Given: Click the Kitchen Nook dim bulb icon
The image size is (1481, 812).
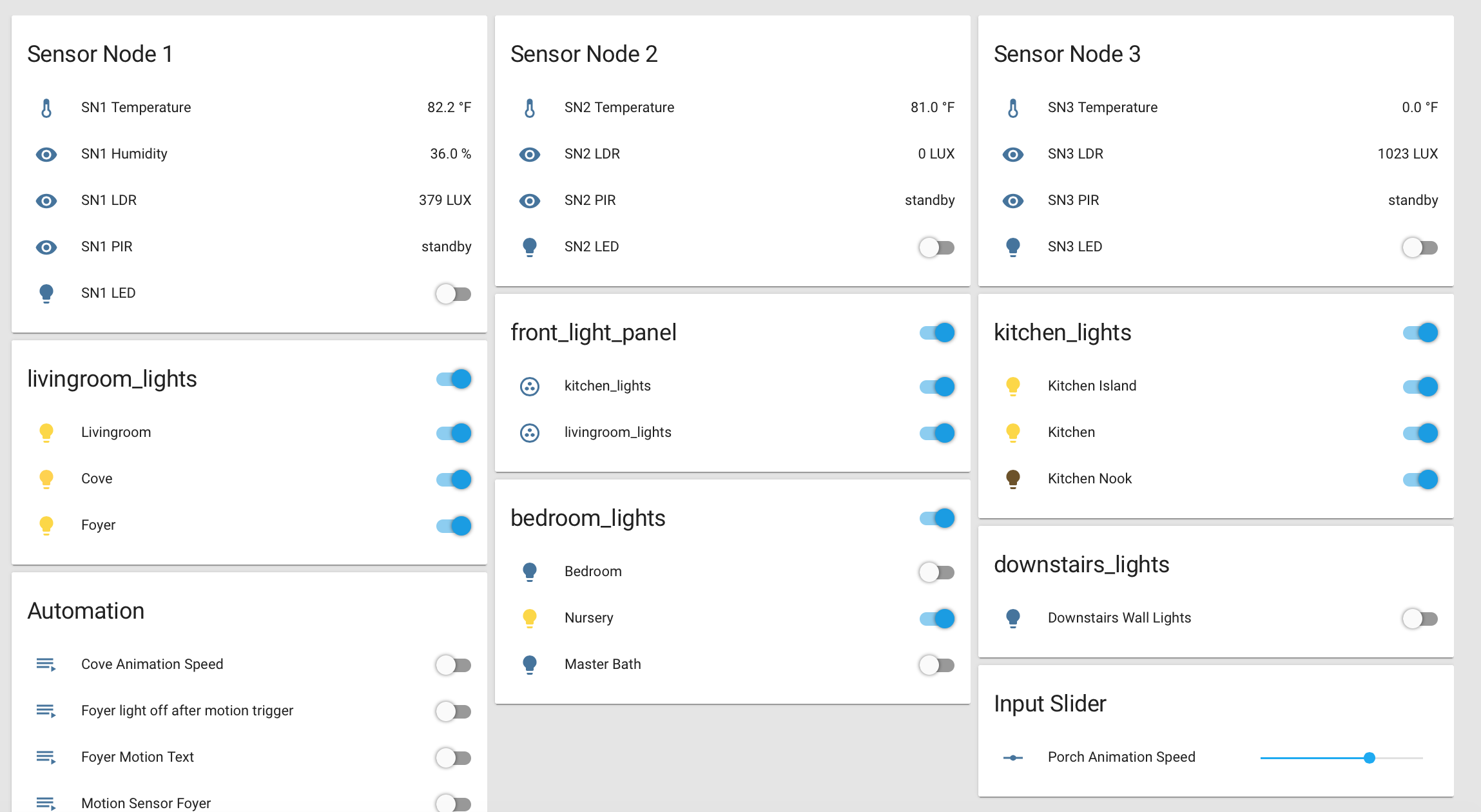Looking at the screenshot, I should 1013,479.
